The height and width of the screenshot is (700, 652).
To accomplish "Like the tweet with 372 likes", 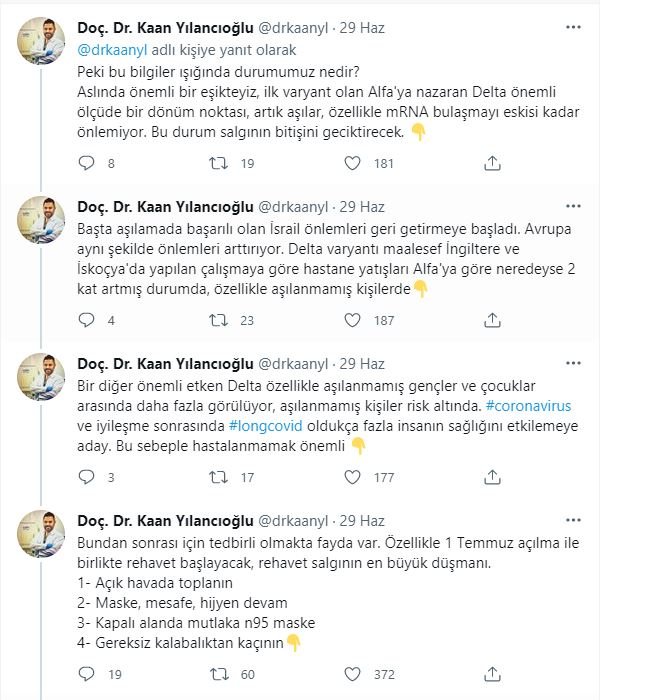I will pyautogui.click(x=352, y=674).
